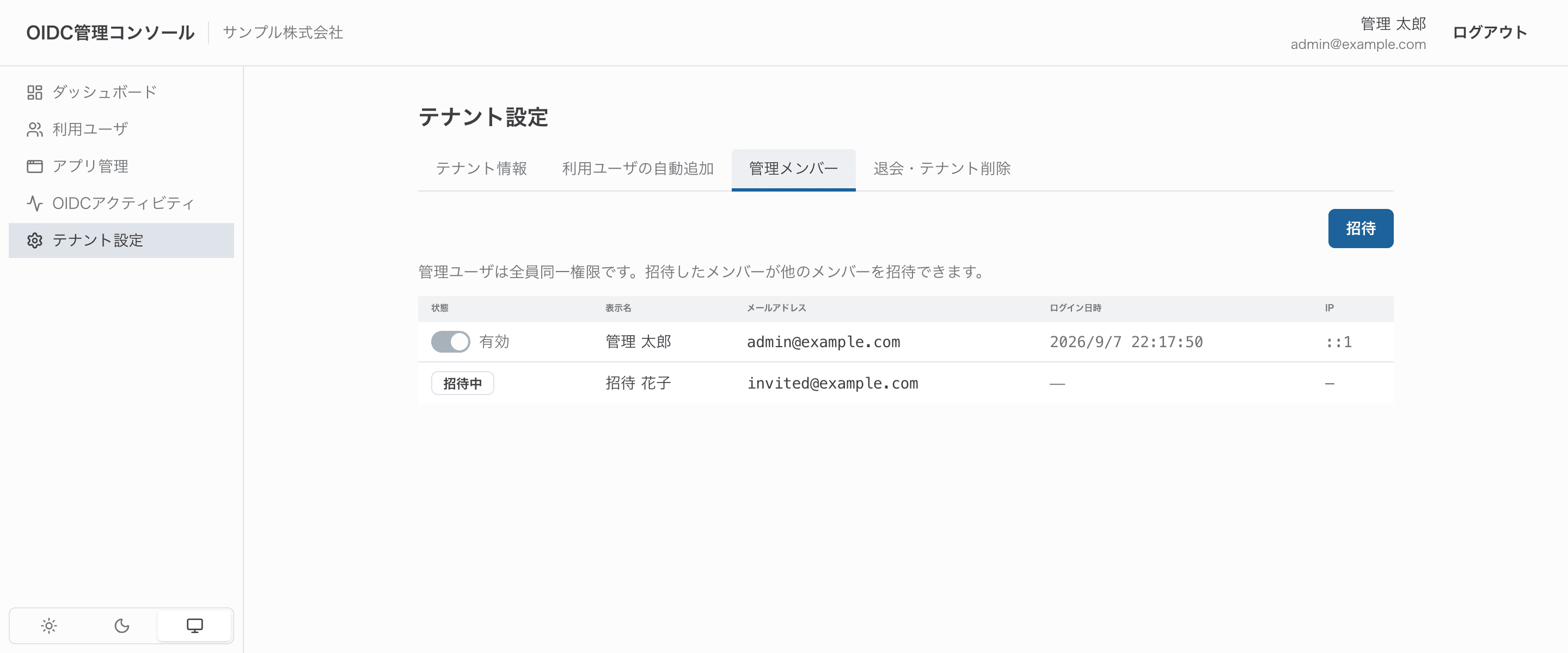Click the ::1 IP address cell

(x=1339, y=342)
